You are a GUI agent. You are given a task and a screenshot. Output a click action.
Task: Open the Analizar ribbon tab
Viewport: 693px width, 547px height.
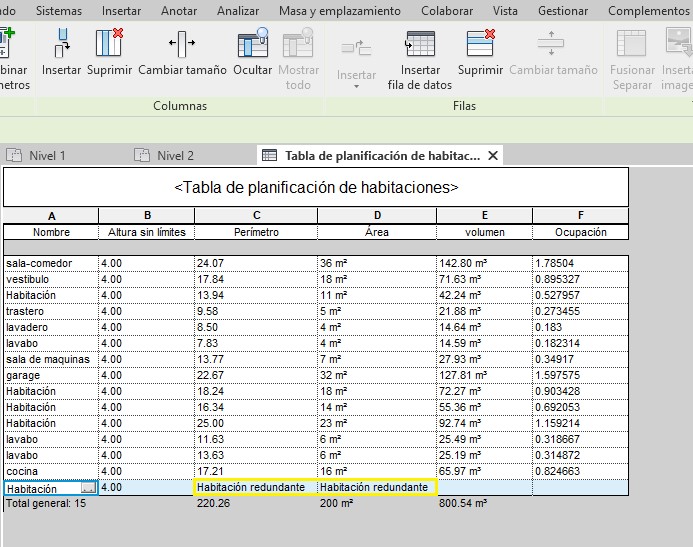239,11
